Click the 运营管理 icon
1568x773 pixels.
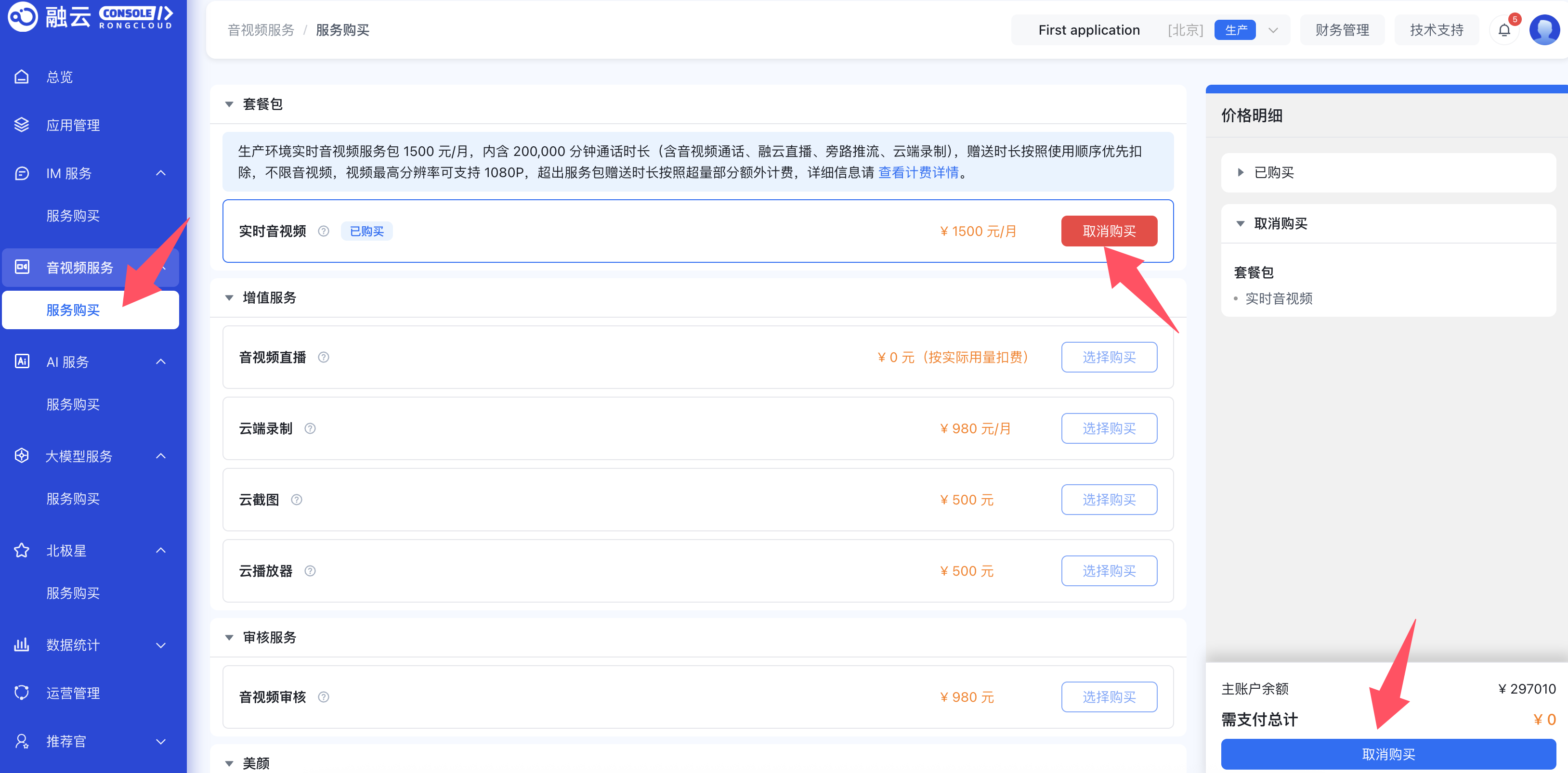tap(22, 693)
